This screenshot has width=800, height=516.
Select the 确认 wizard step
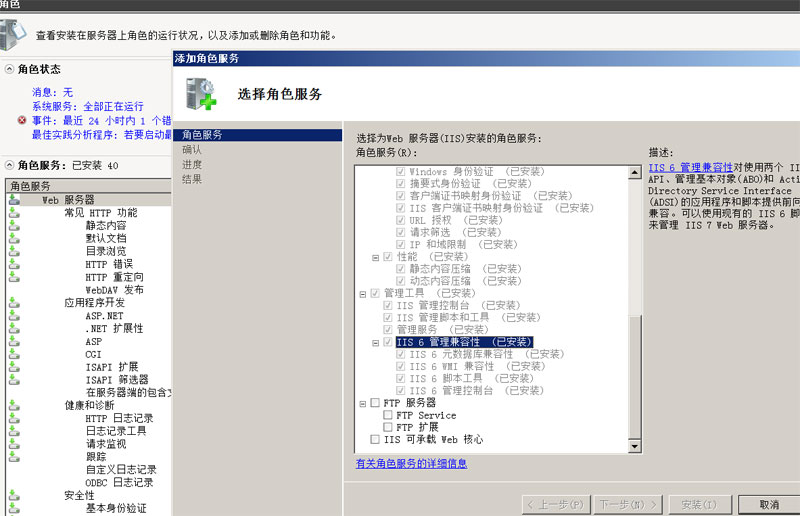click(192, 150)
